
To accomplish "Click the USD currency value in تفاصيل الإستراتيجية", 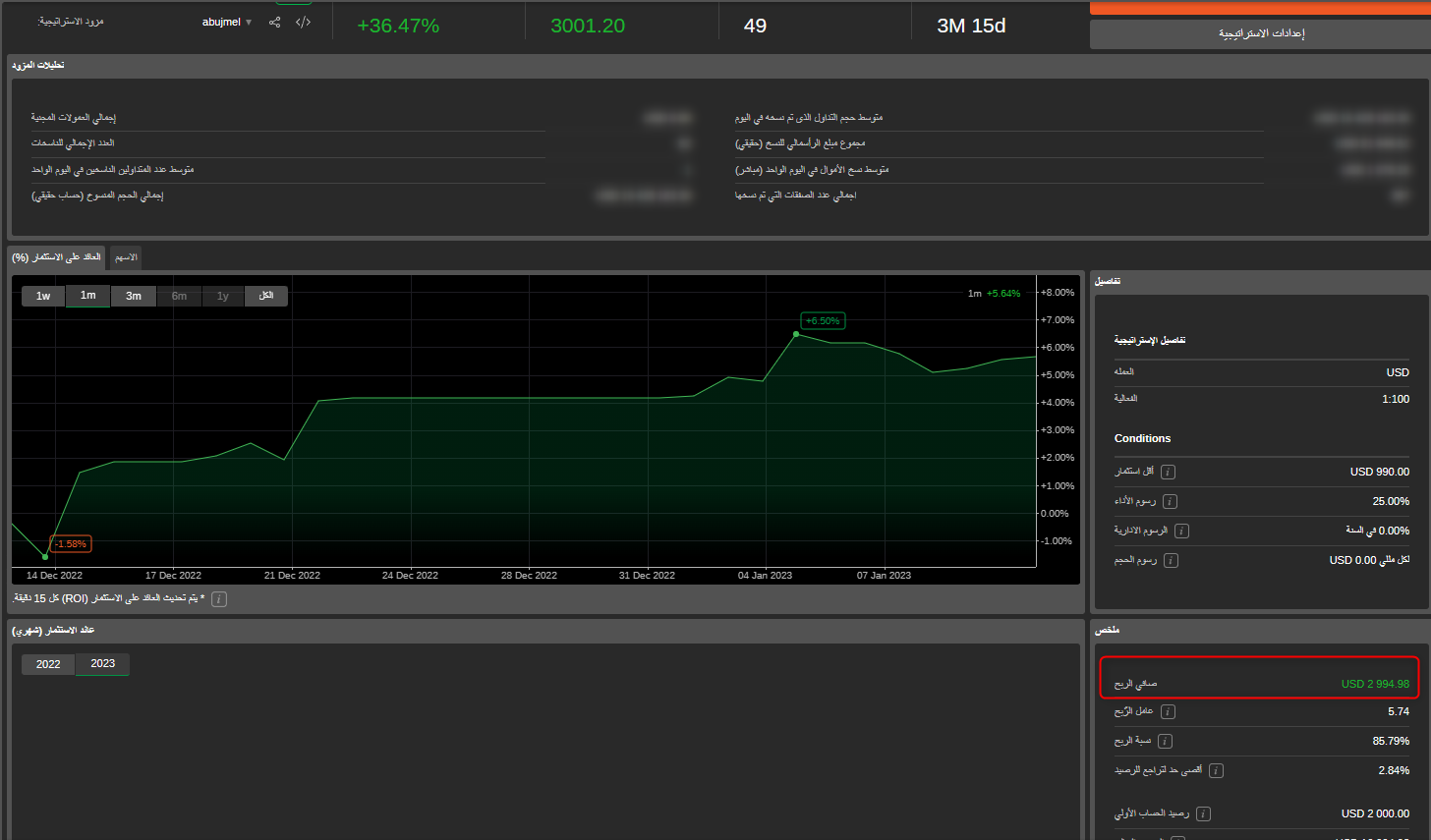I will pyautogui.click(x=1398, y=372).
